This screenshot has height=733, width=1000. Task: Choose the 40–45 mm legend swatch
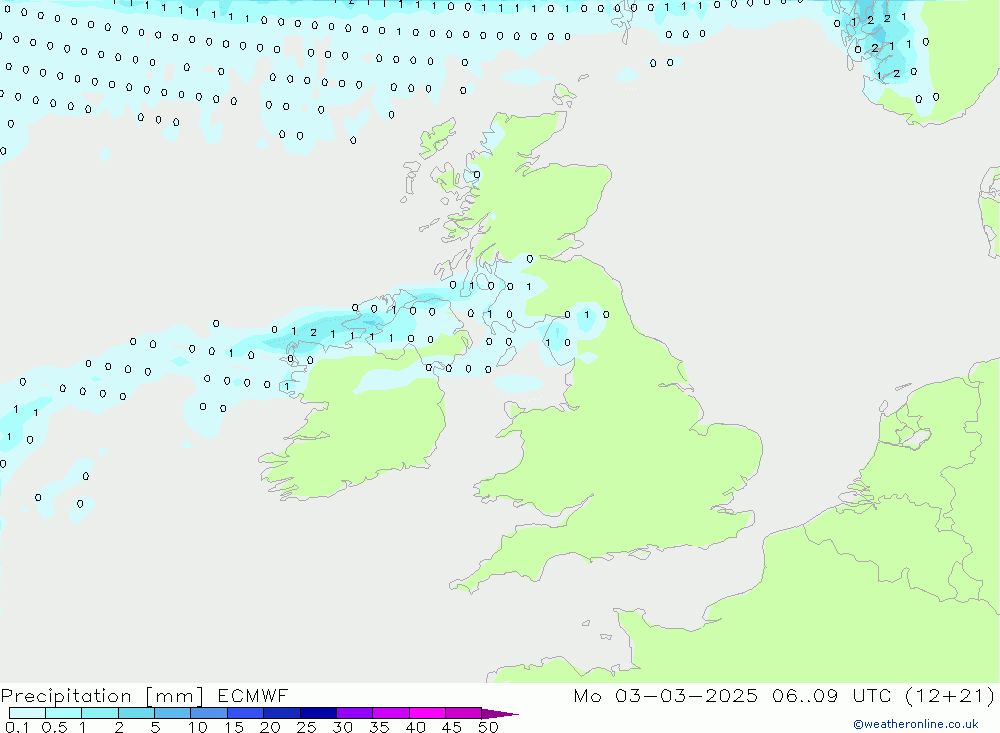point(427,713)
